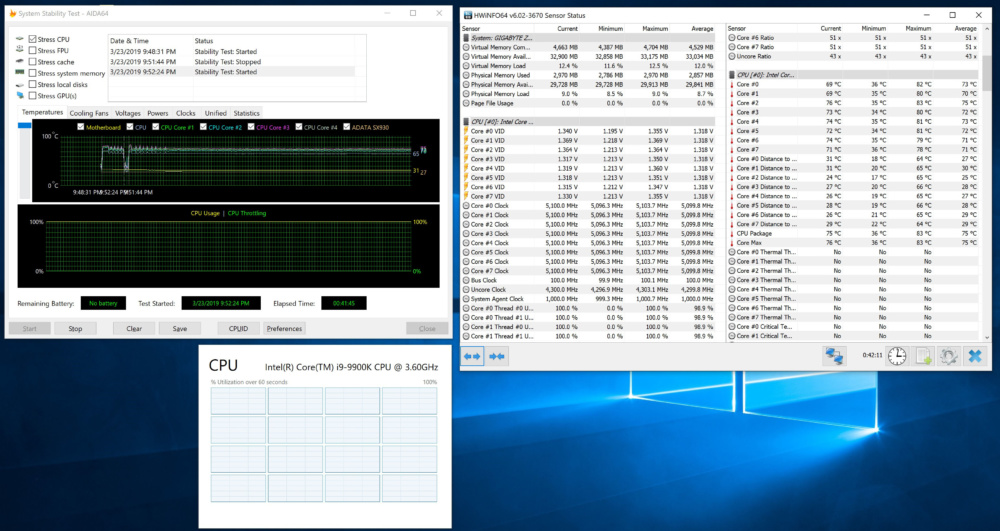
Task: Uncheck the Stress CPU checkbox
Action: pos(33,40)
